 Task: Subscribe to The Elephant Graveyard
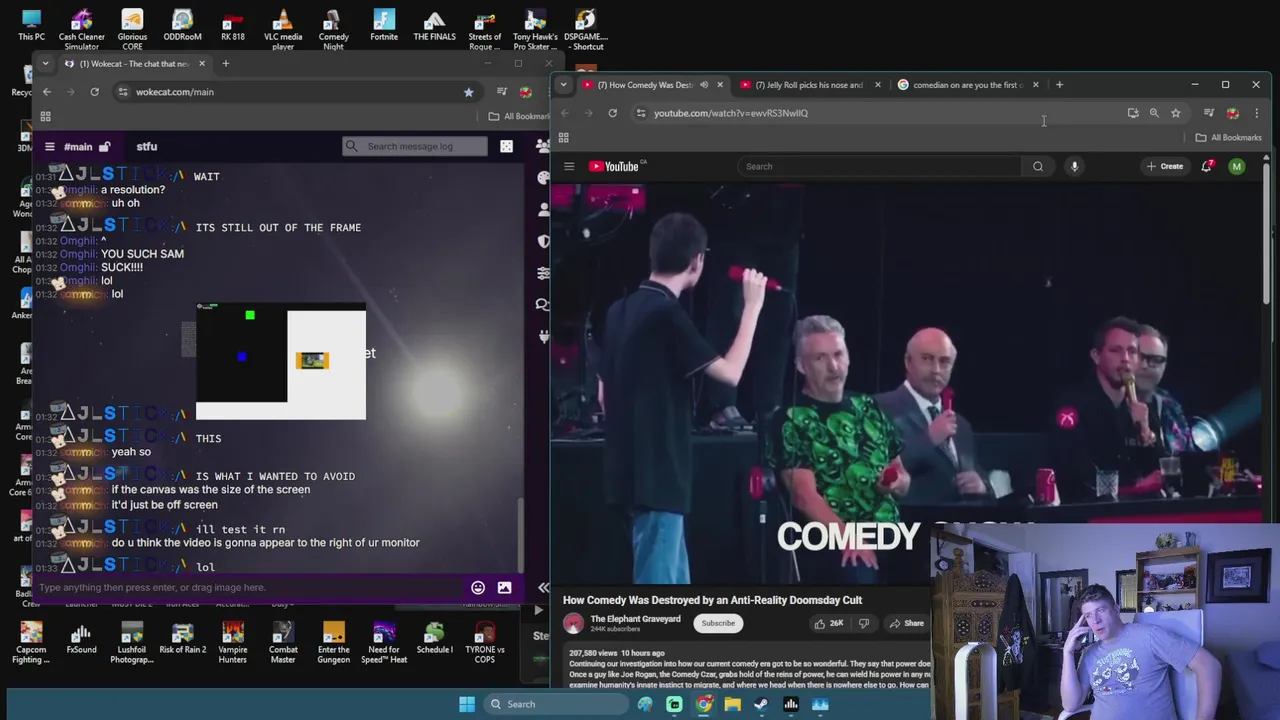pyautogui.click(x=718, y=623)
